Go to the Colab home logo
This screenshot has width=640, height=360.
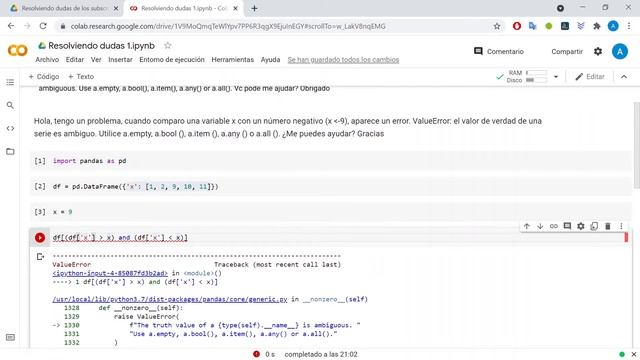[x=18, y=51]
